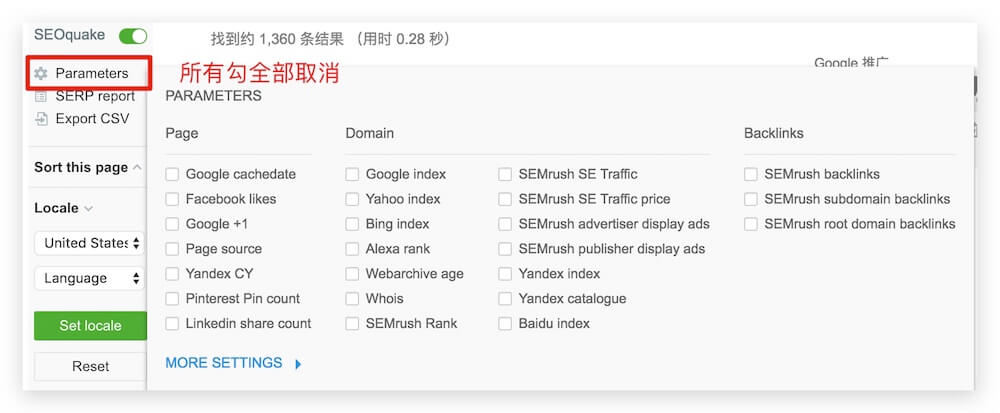Viewport: 1000px width, 413px height.
Task: Click the More Settings arrow icon
Action: pos(298,364)
